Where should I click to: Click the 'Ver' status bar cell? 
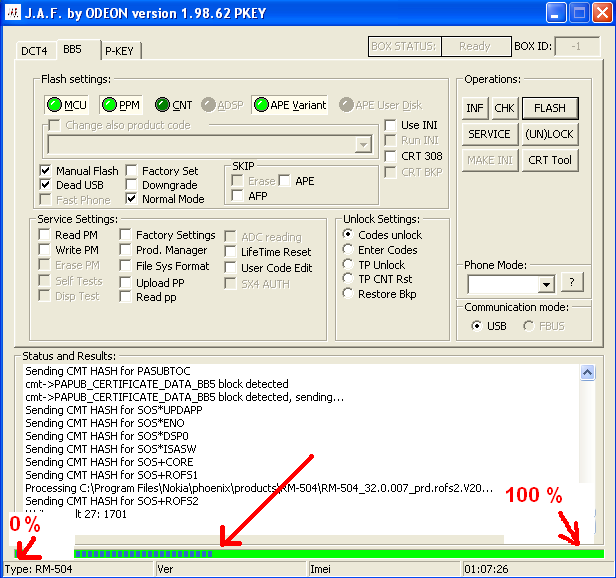point(229,569)
